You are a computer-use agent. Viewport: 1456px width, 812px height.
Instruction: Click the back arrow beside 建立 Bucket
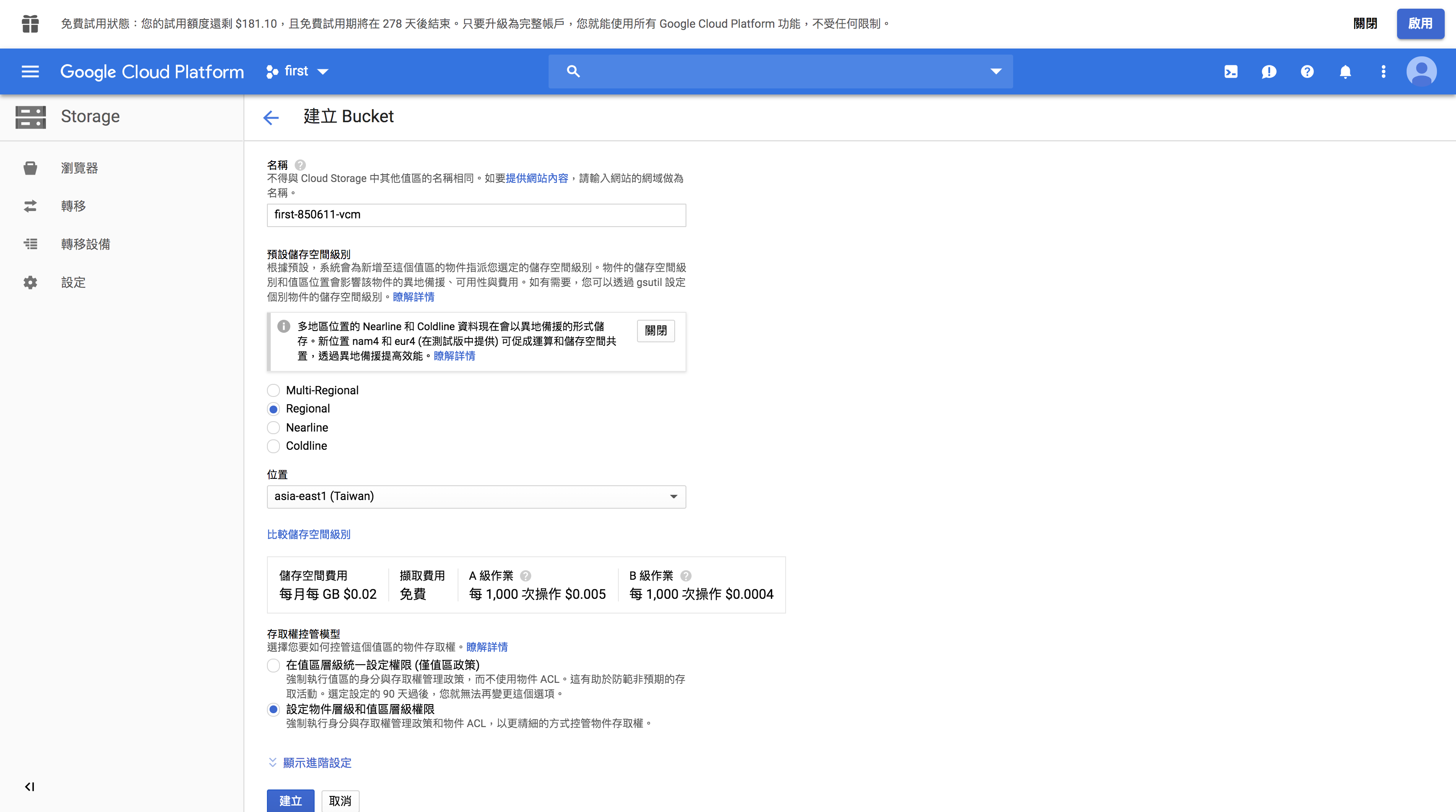coord(271,117)
